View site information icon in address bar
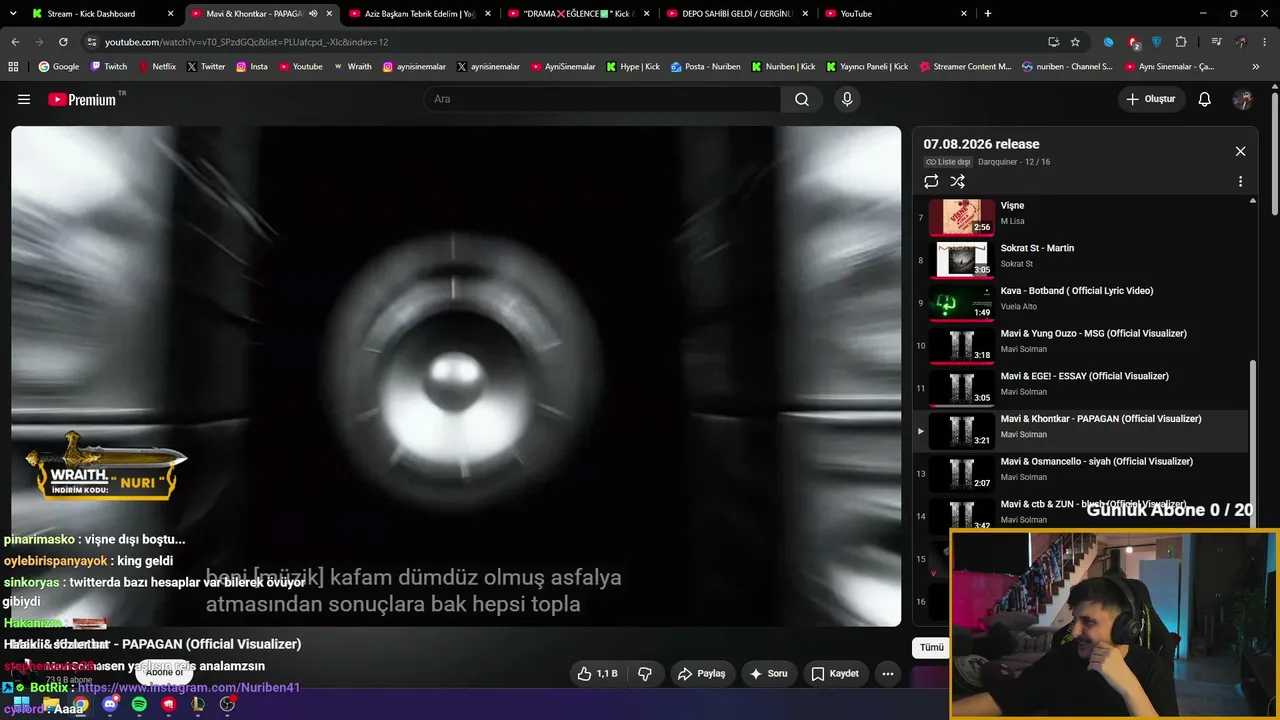1280x720 pixels. pyautogui.click(x=92, y=42)
